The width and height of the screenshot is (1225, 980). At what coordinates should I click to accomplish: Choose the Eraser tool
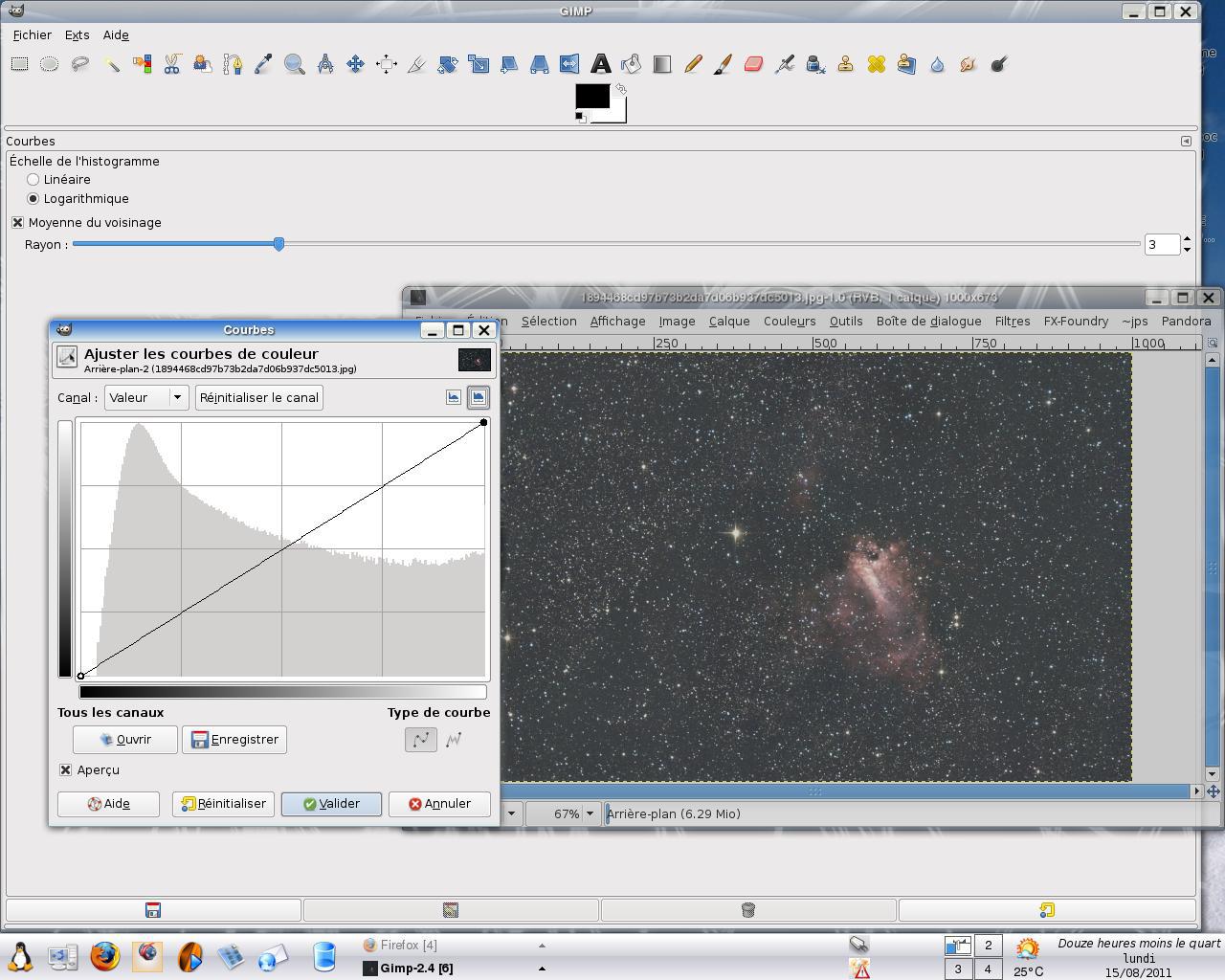click(753, 64)
